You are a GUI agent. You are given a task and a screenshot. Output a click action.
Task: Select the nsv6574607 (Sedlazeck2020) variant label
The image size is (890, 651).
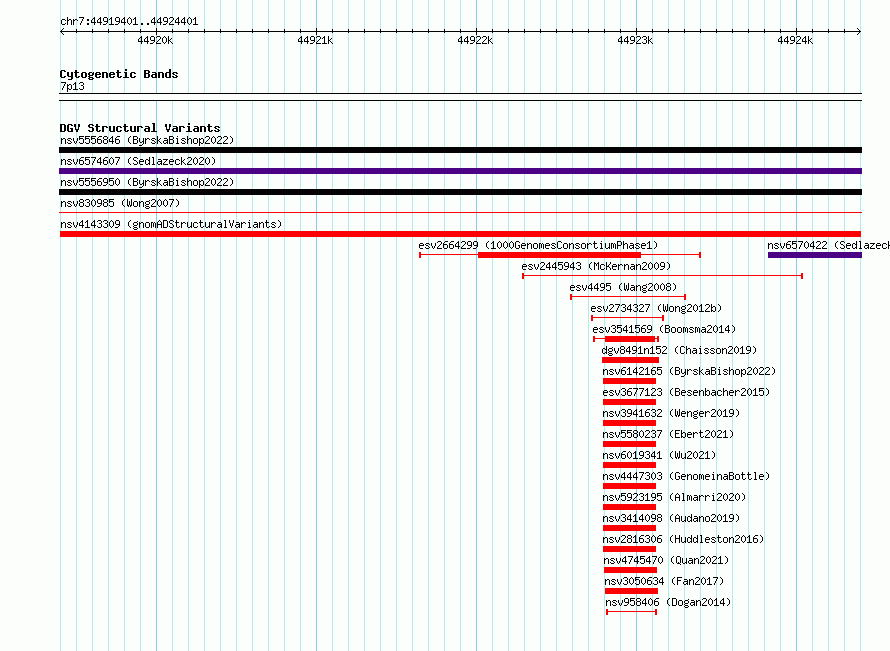[138, 161]
